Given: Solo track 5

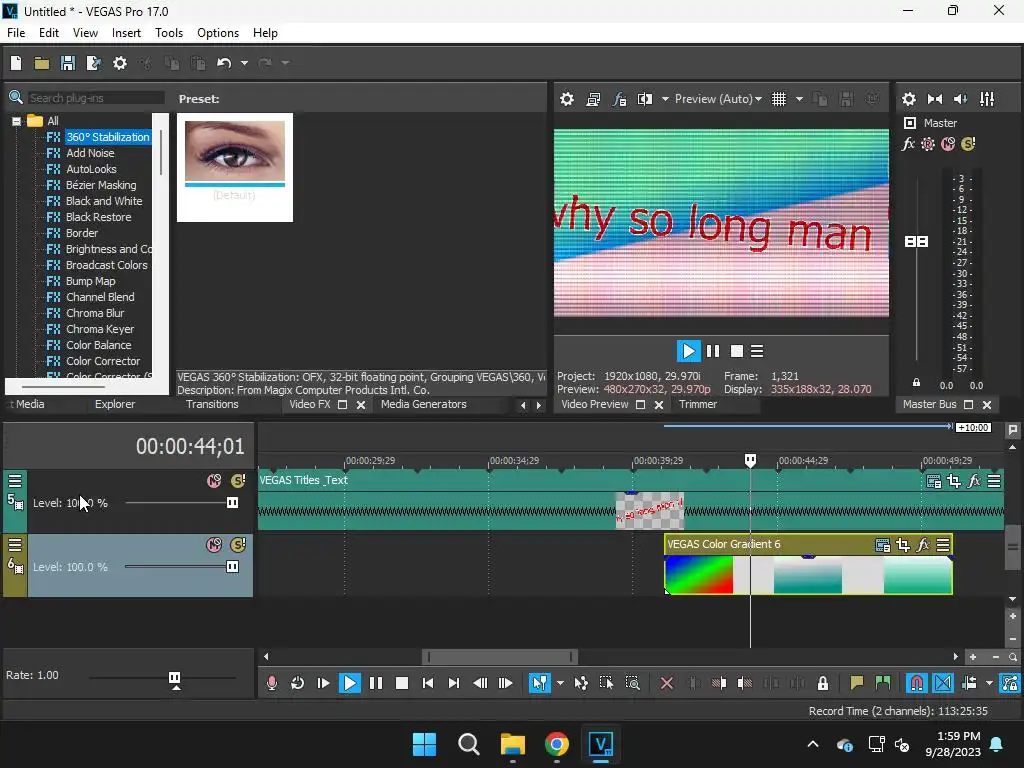Looking at the screenshot, I should [x=238, y=481].
